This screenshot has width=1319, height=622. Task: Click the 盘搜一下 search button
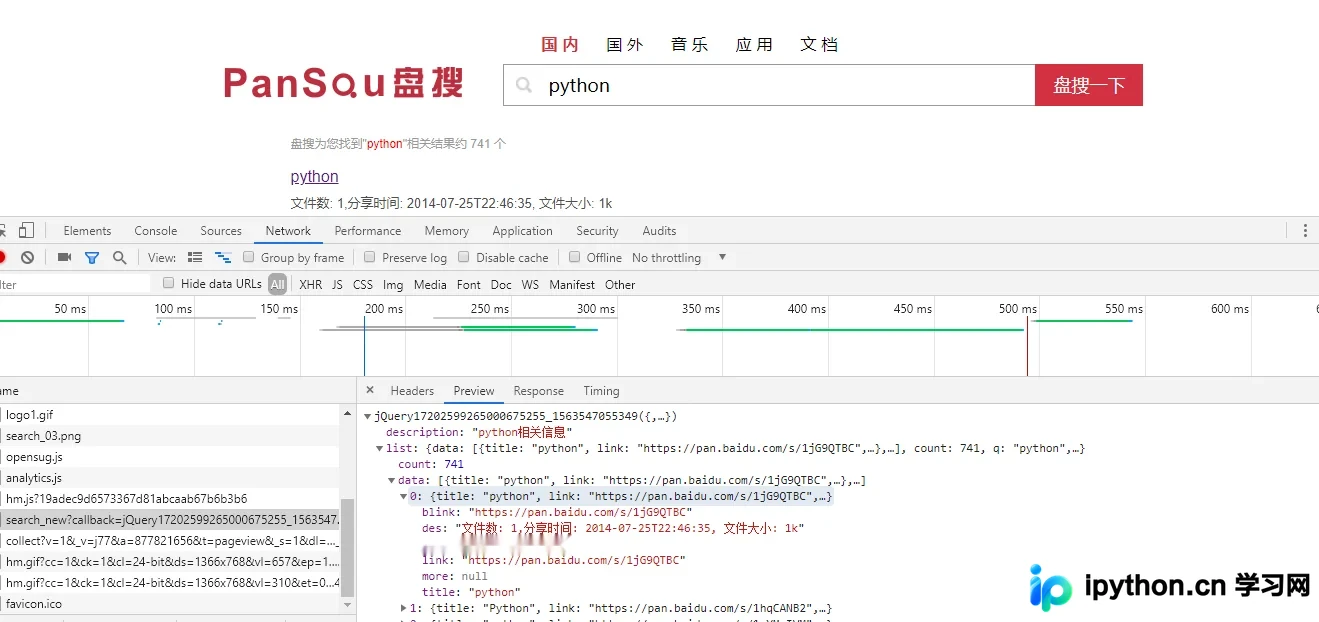[x=1089, y=85]
